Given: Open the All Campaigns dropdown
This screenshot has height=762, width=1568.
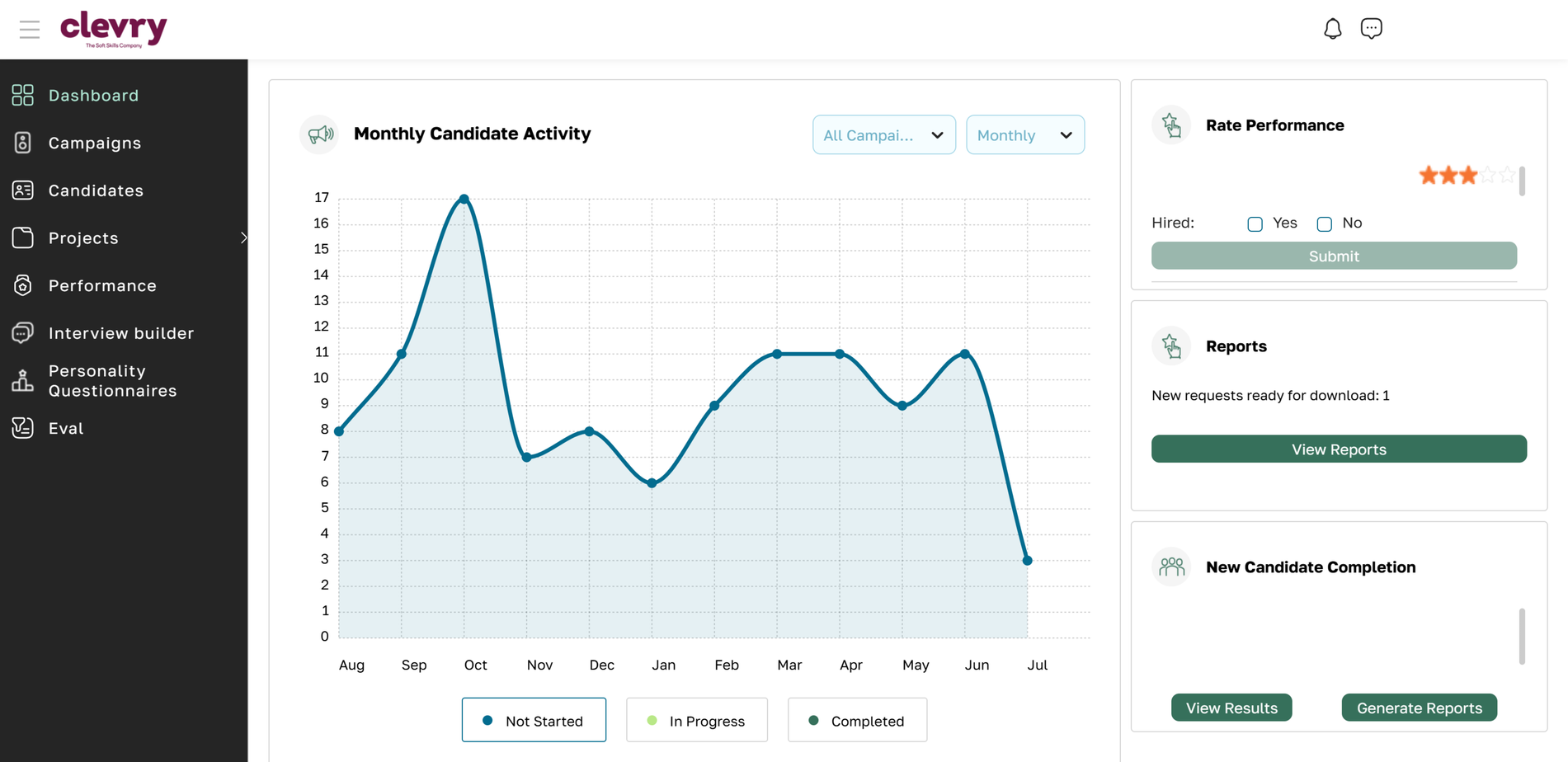Looking at the screenshot, I should (883, 134).
